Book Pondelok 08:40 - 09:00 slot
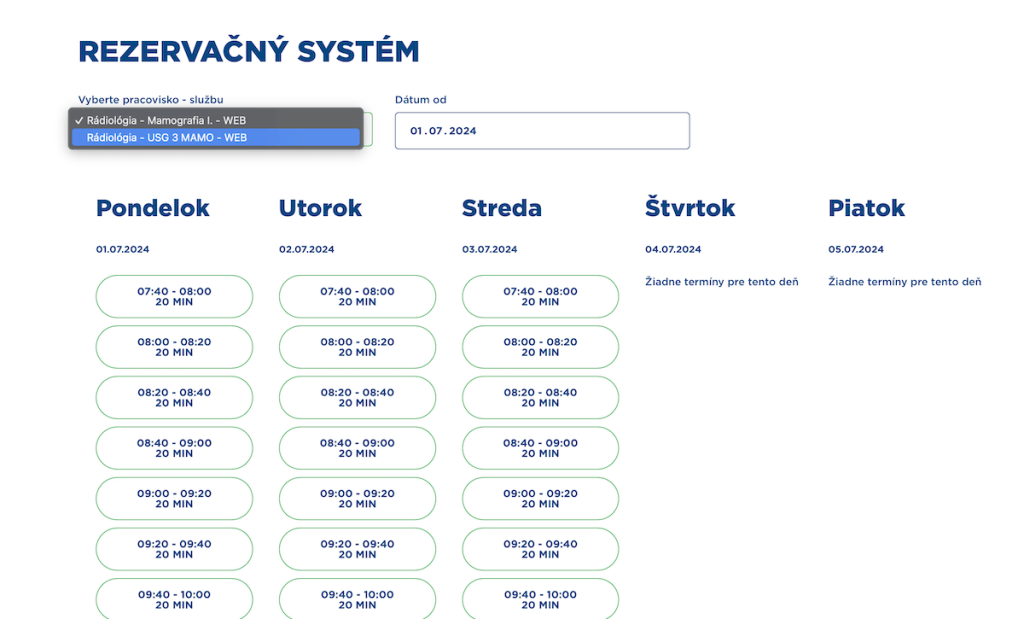This screenshot has width=1024, height=619. [174, 448]
